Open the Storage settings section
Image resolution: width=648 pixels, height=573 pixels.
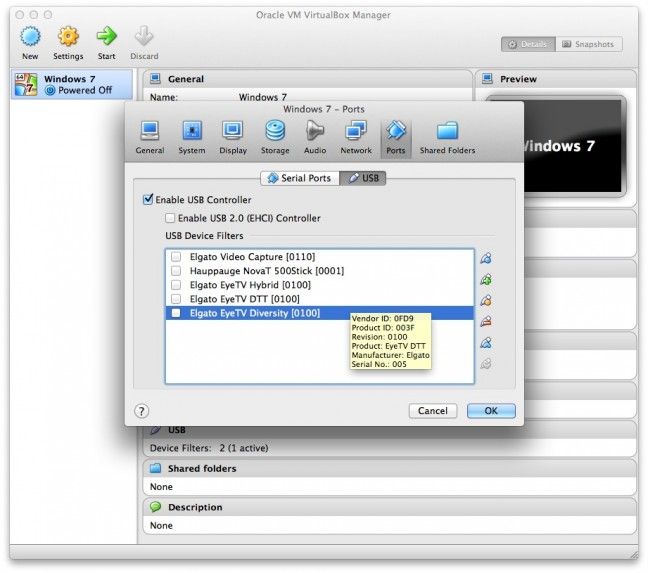click(275, 135)
